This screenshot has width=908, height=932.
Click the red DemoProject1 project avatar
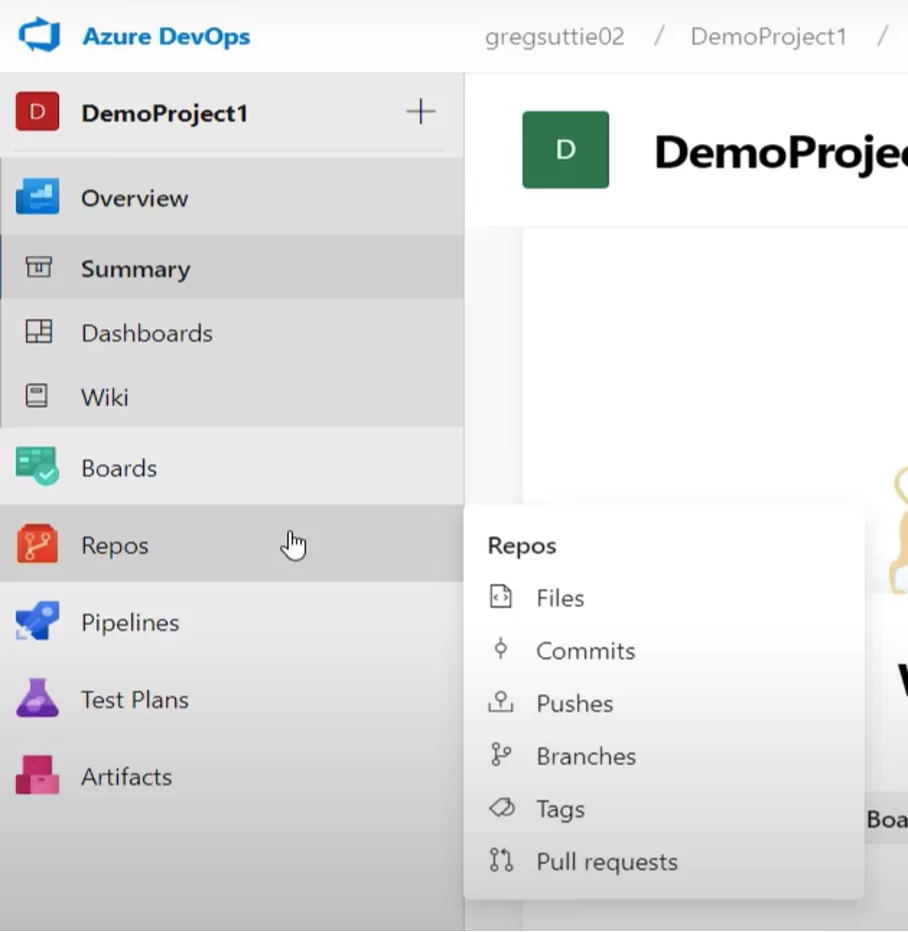pyautogui.click(x=37, y=112)
